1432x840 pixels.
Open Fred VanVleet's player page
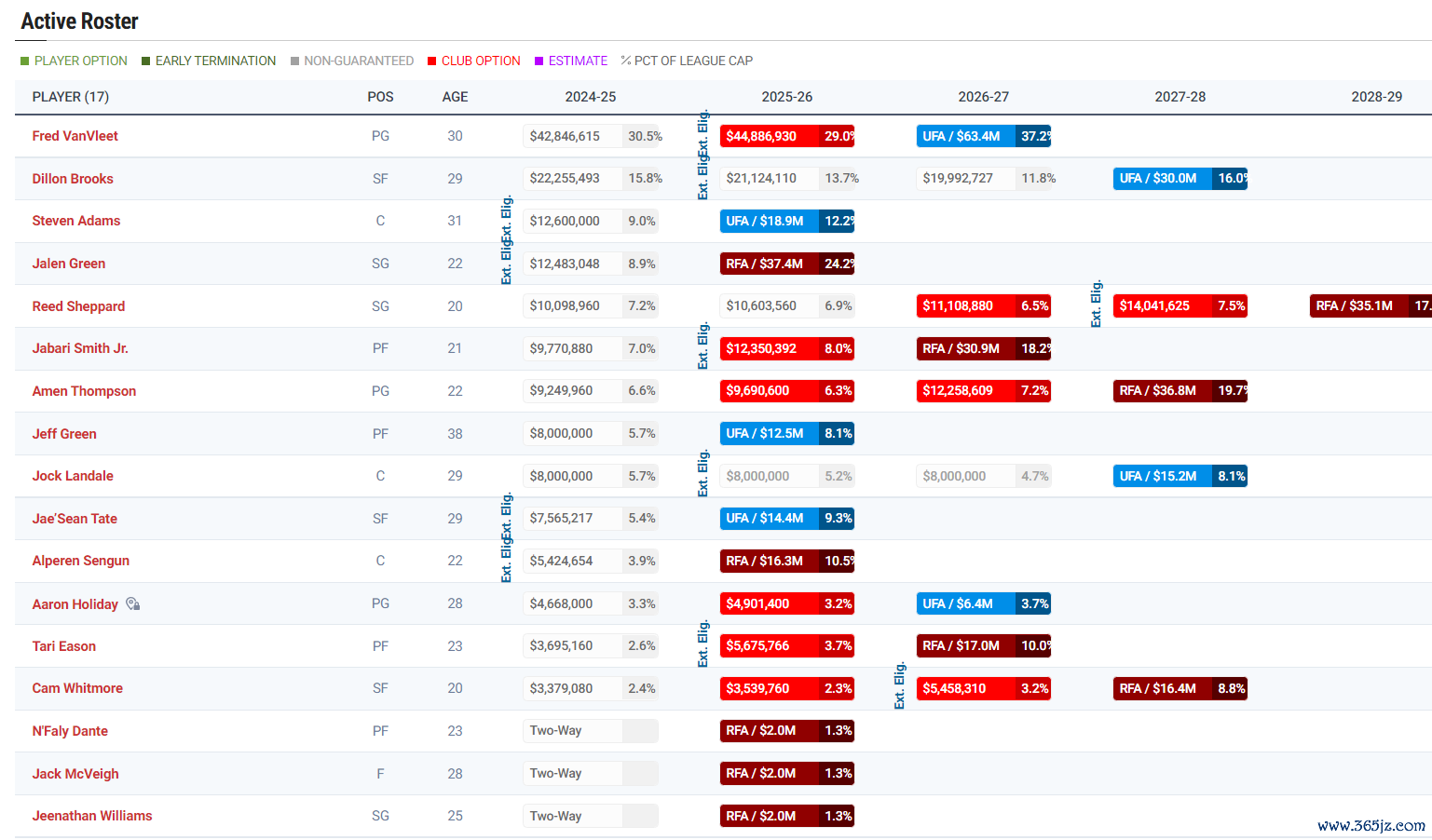pyautogui.click(x=75, y=136)
